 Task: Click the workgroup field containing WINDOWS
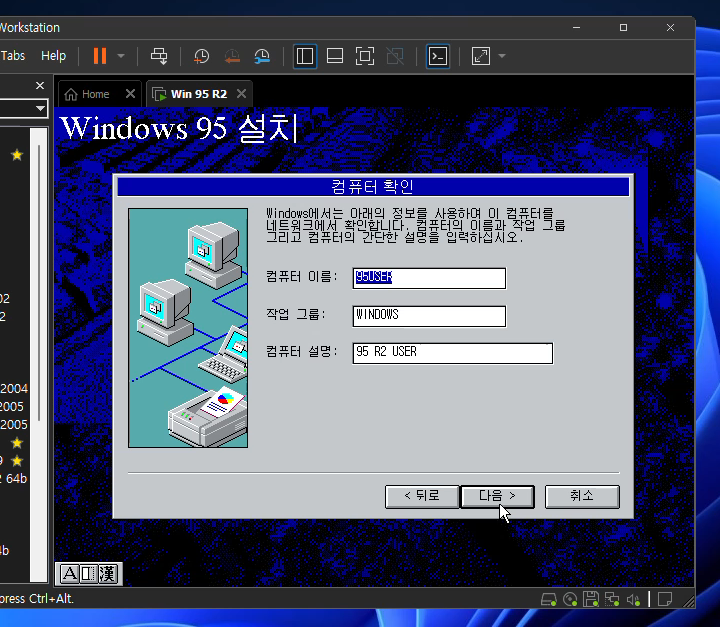(x=429, y=316)
